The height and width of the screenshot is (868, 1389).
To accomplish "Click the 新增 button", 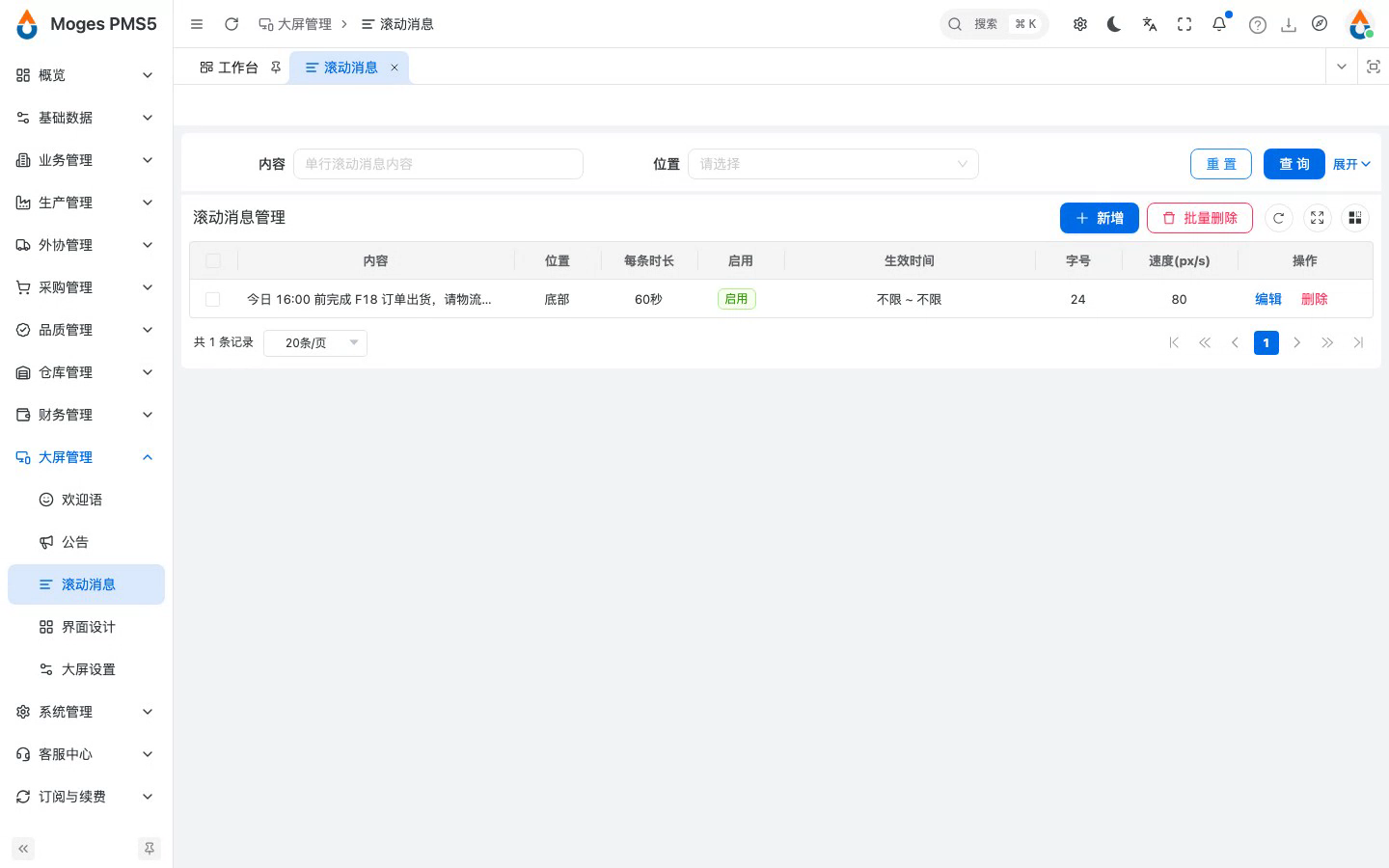I will [x=1100, y=218].
